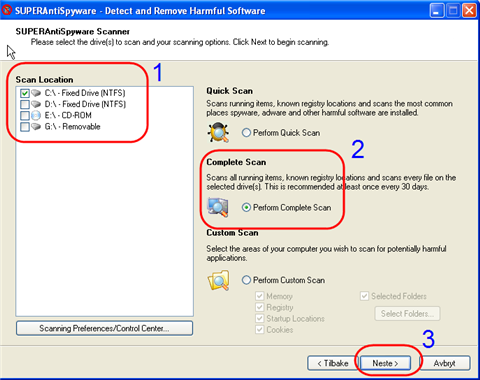This screenshot has width=480, height=380.
Task: Toggle the Memory checkbox
Action: [260, 296]
